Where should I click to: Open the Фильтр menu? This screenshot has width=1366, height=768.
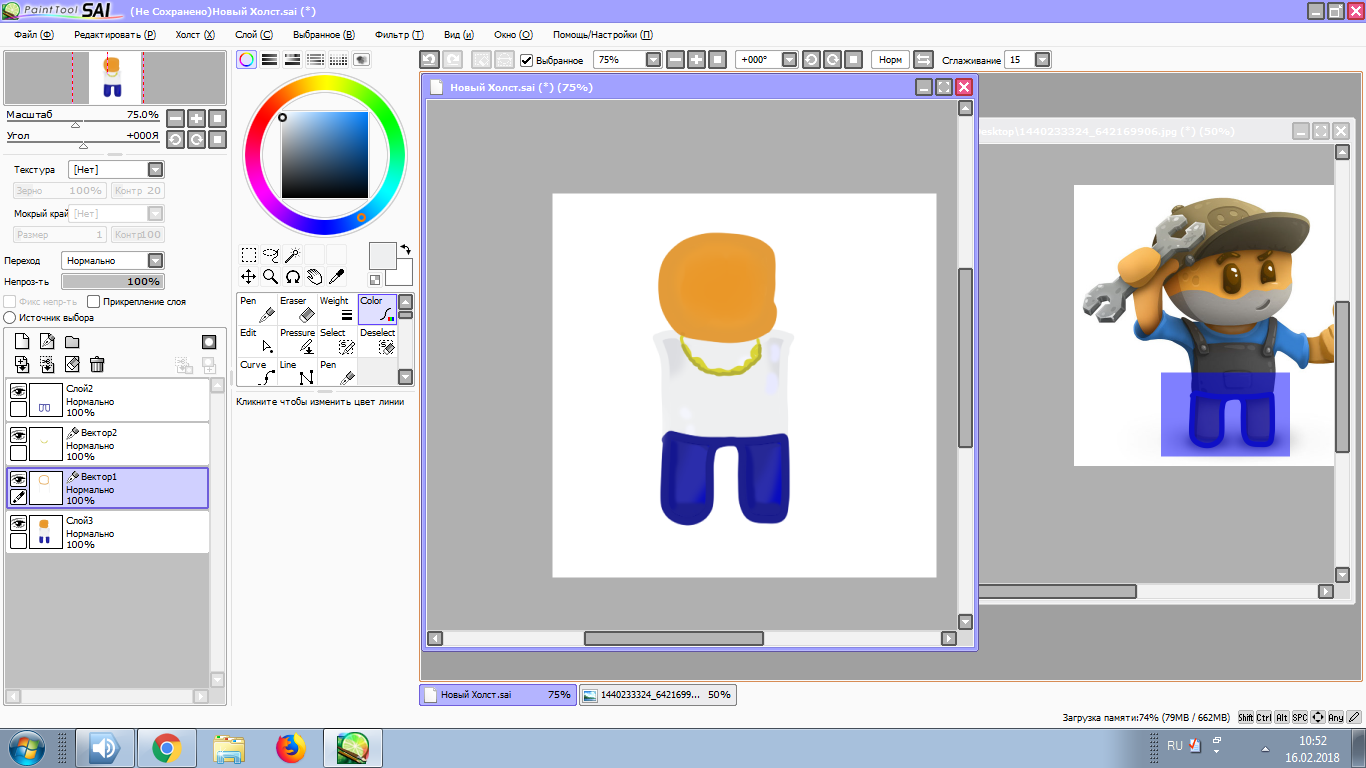click(399, 34)
